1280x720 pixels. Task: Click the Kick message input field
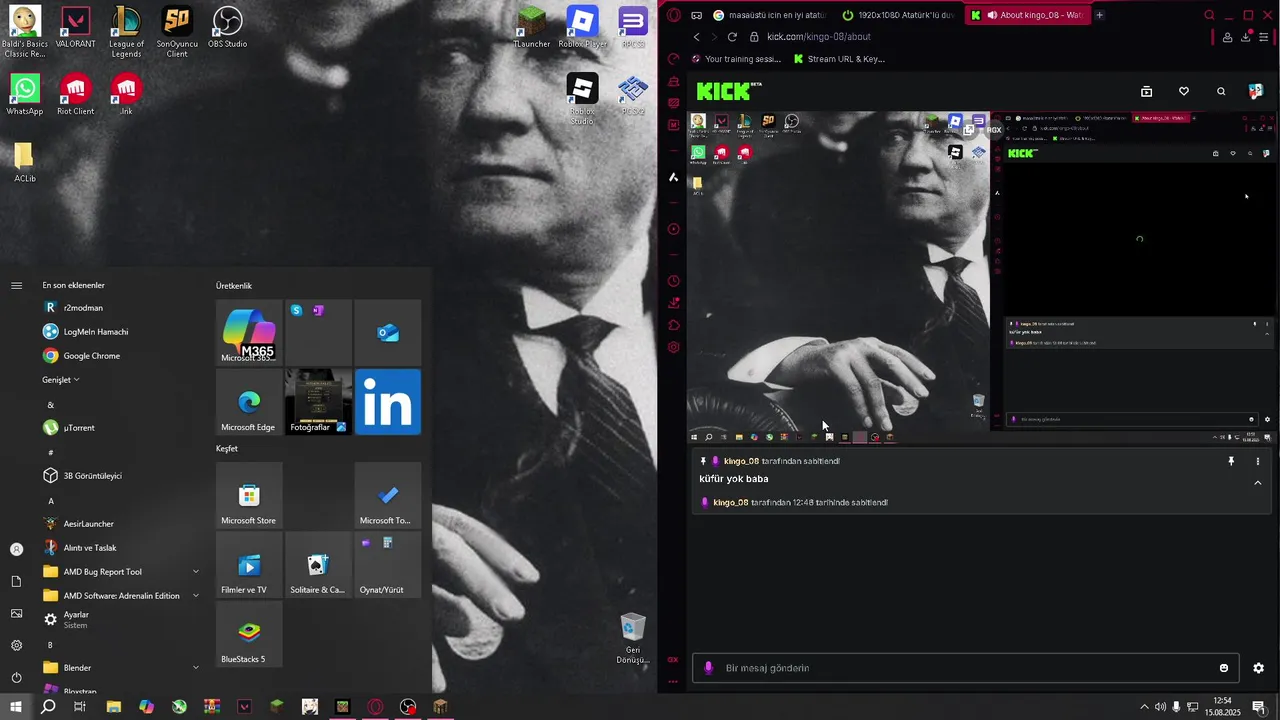966,668
